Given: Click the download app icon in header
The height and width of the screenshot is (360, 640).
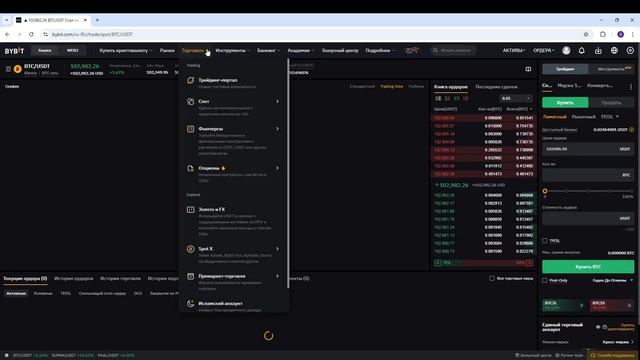Looking at the screenshot, I should 598,51.
